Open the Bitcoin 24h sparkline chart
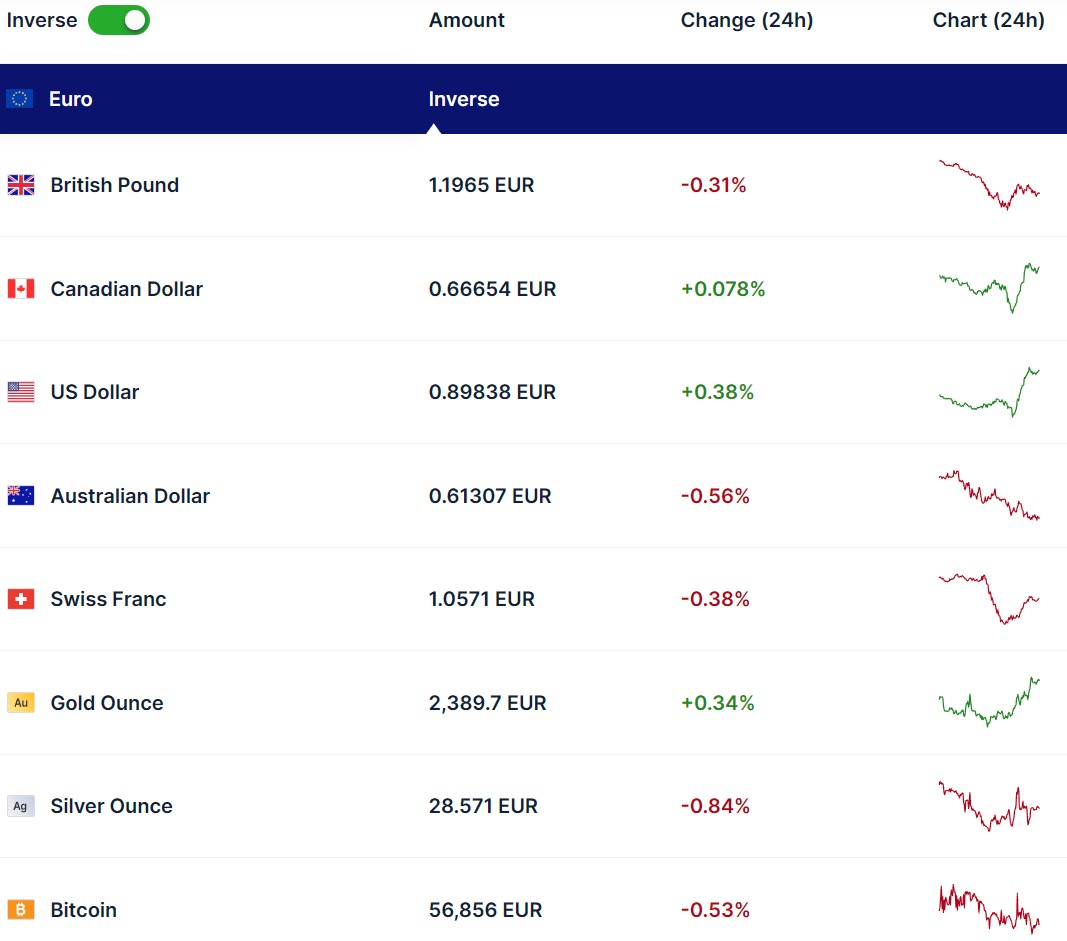Screen dimensions: 1067x941 pyautogui.click(x=989, y=908)
